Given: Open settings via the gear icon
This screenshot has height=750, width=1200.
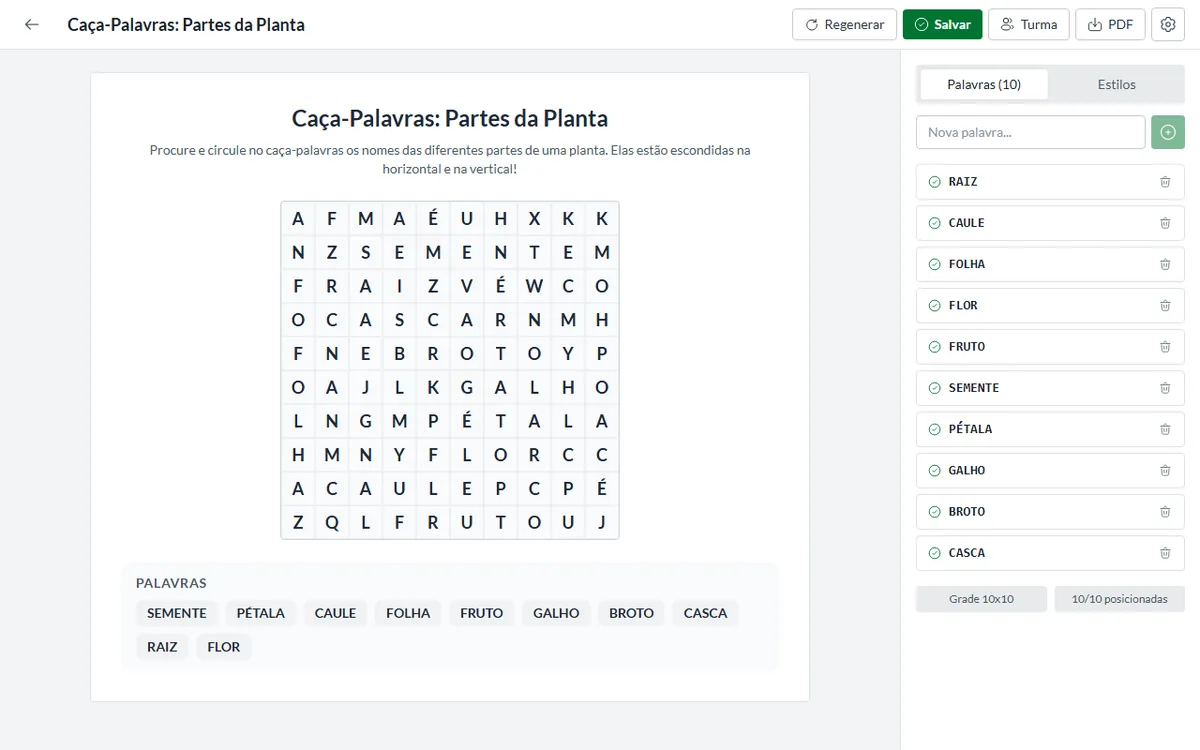Looking at the screenshot, I should [1168, 25].
